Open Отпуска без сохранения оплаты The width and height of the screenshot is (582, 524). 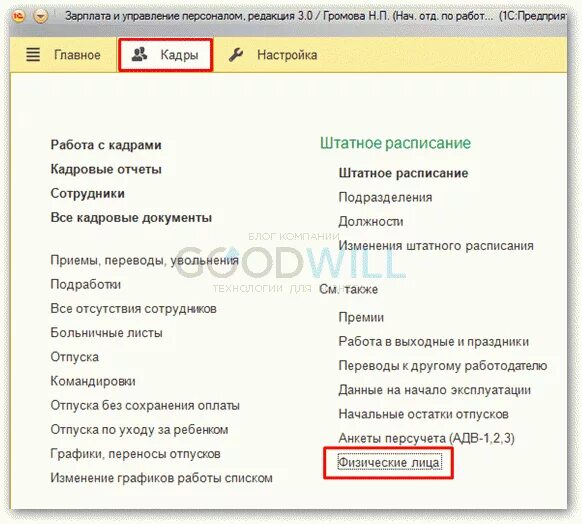(x=145, y=405)
